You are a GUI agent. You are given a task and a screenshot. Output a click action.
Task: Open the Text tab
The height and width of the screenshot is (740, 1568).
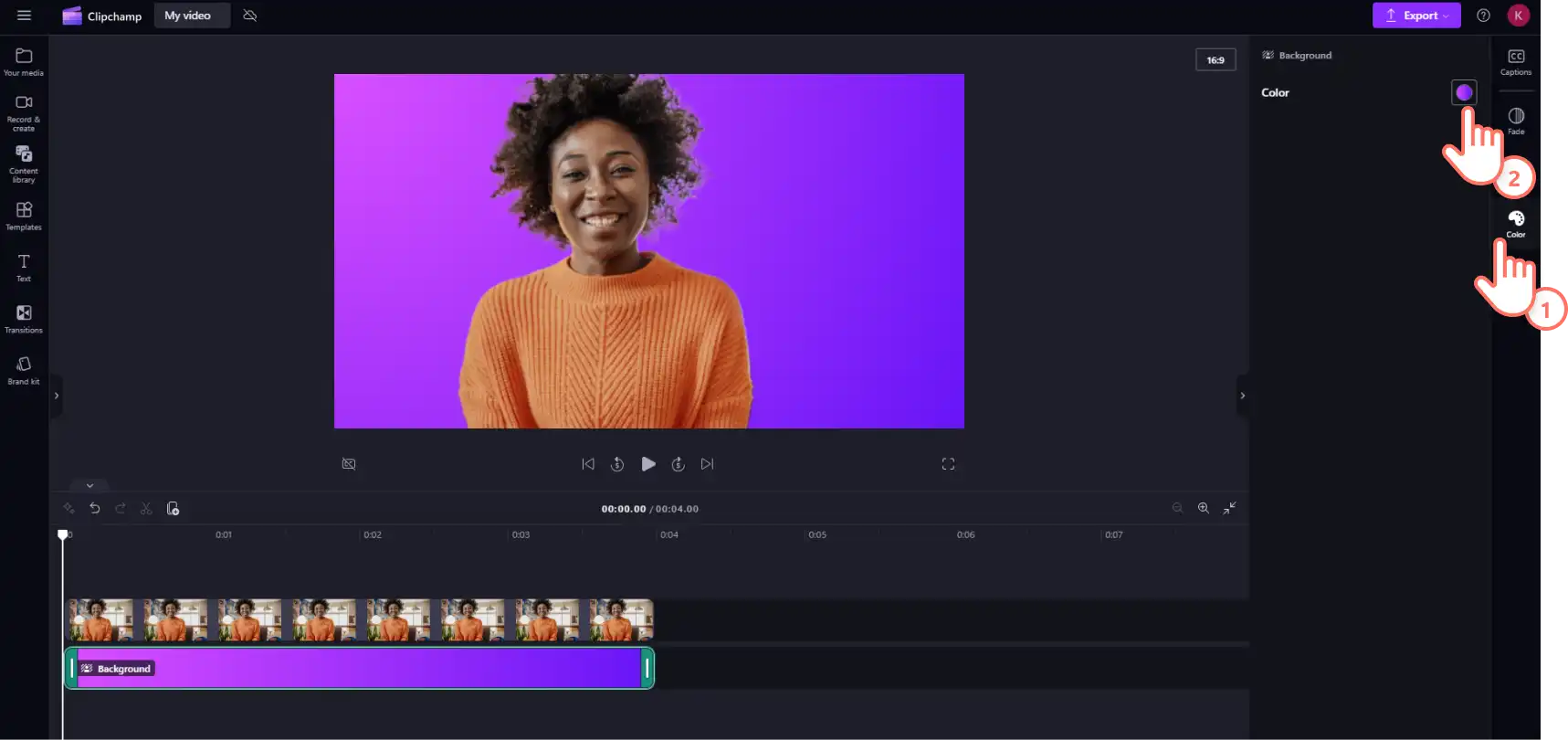[24, 268]
